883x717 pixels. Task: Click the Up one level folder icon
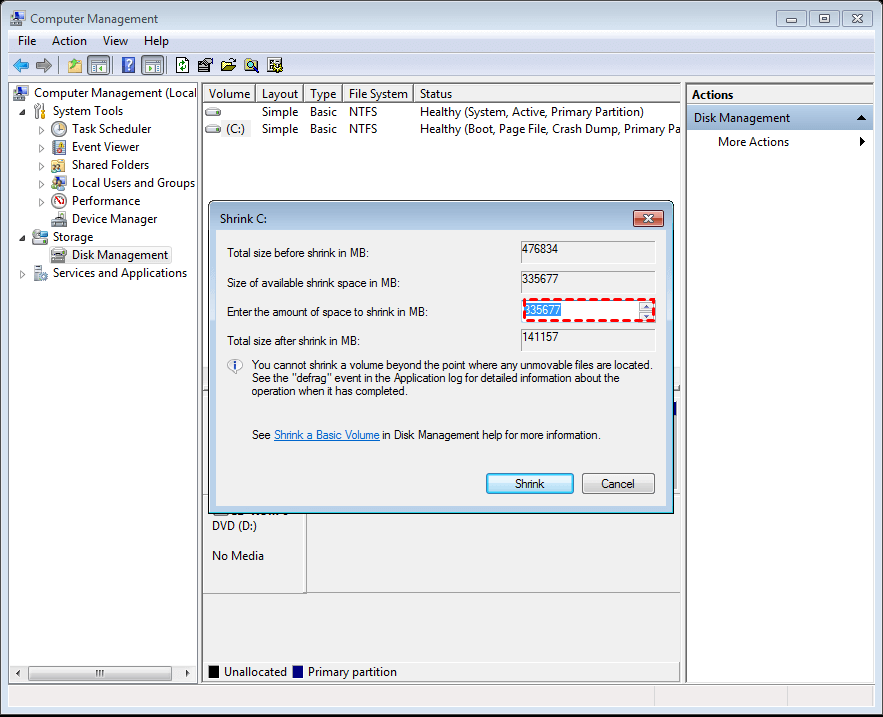(x=74, y=65)
